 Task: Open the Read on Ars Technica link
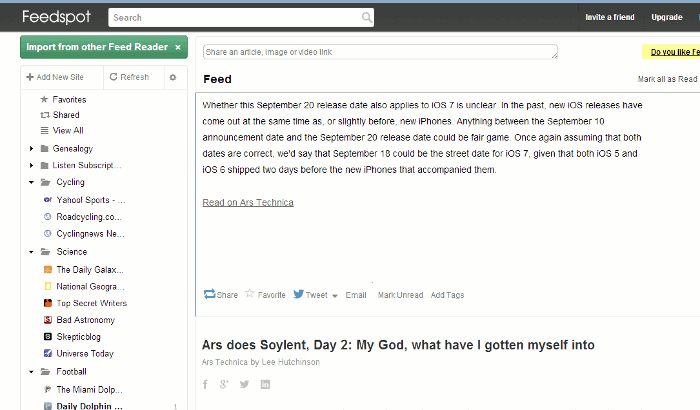(x=248, y=202)
